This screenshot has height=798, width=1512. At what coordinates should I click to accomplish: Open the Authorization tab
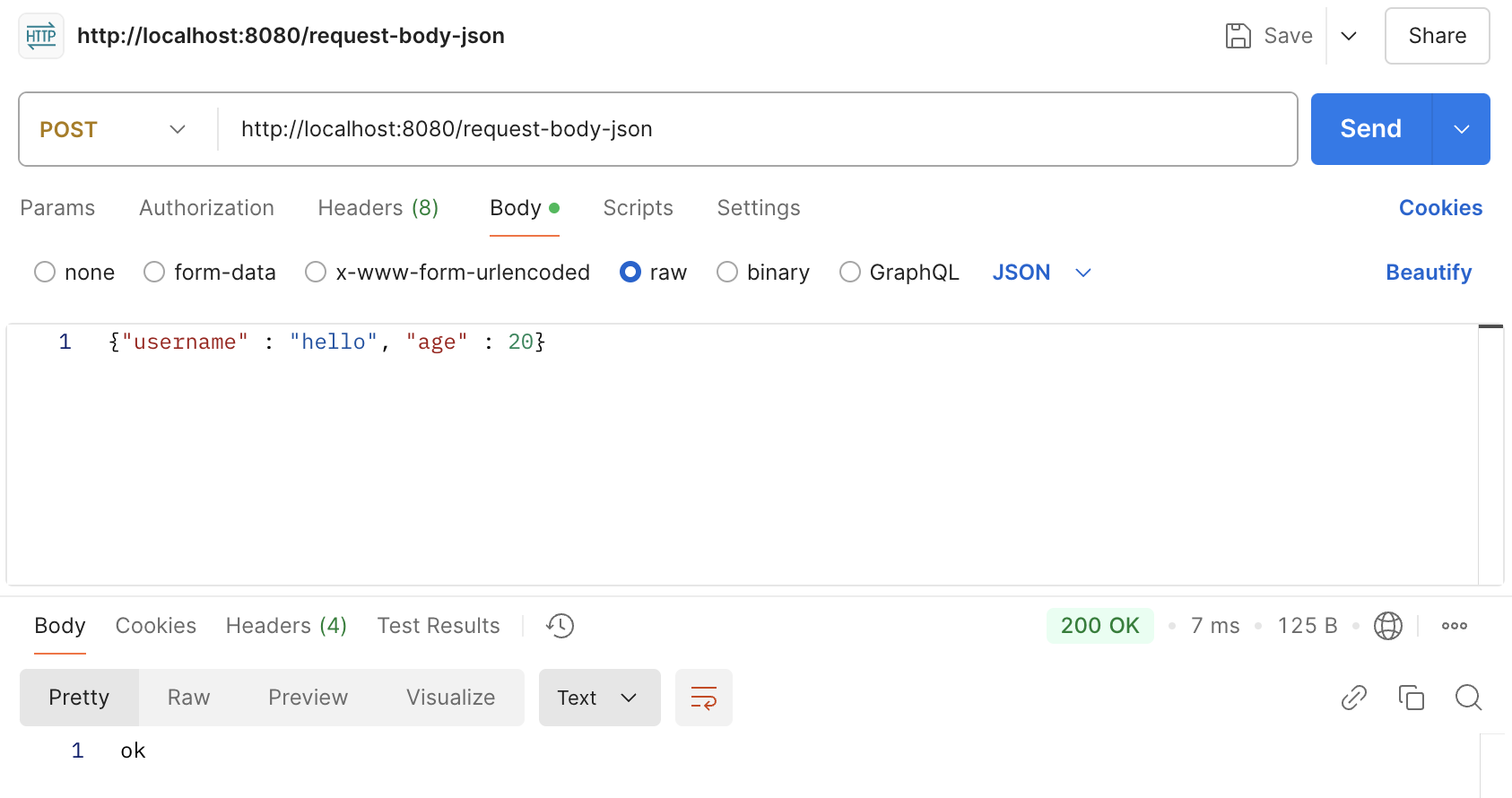pyautogui.click(x=207, y=208)
